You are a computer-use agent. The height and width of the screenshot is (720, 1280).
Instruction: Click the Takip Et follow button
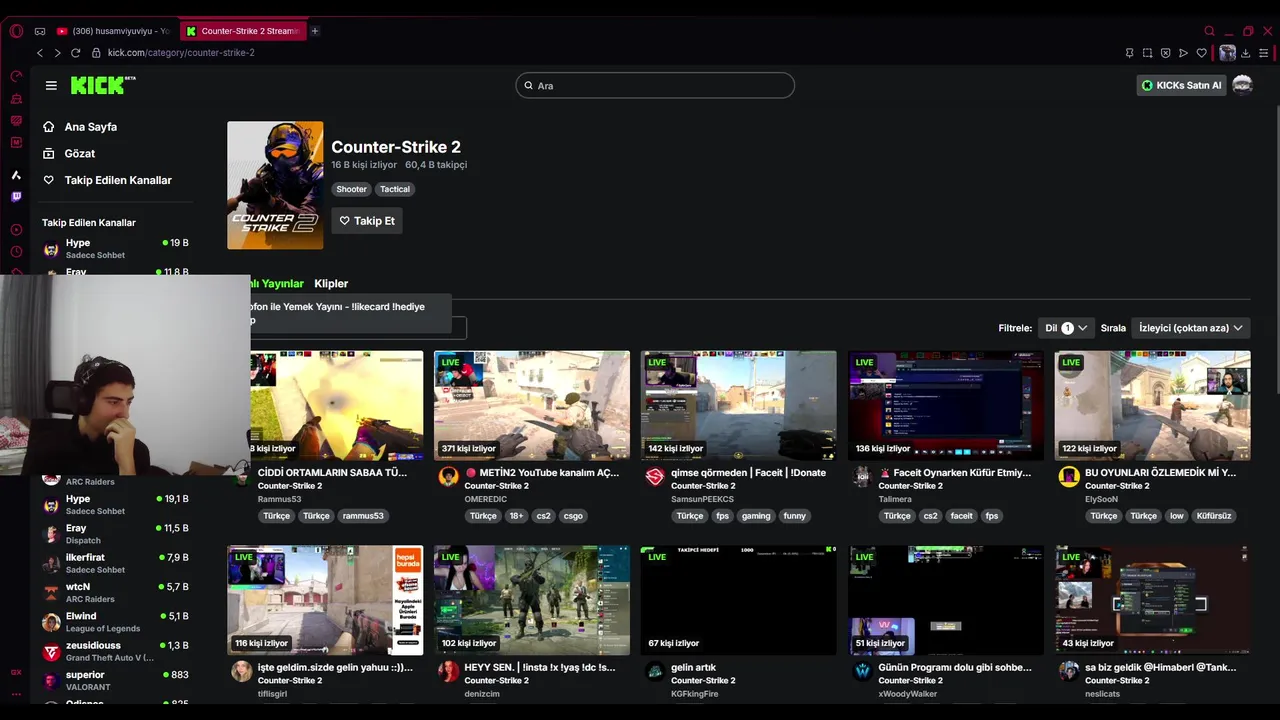367,221
